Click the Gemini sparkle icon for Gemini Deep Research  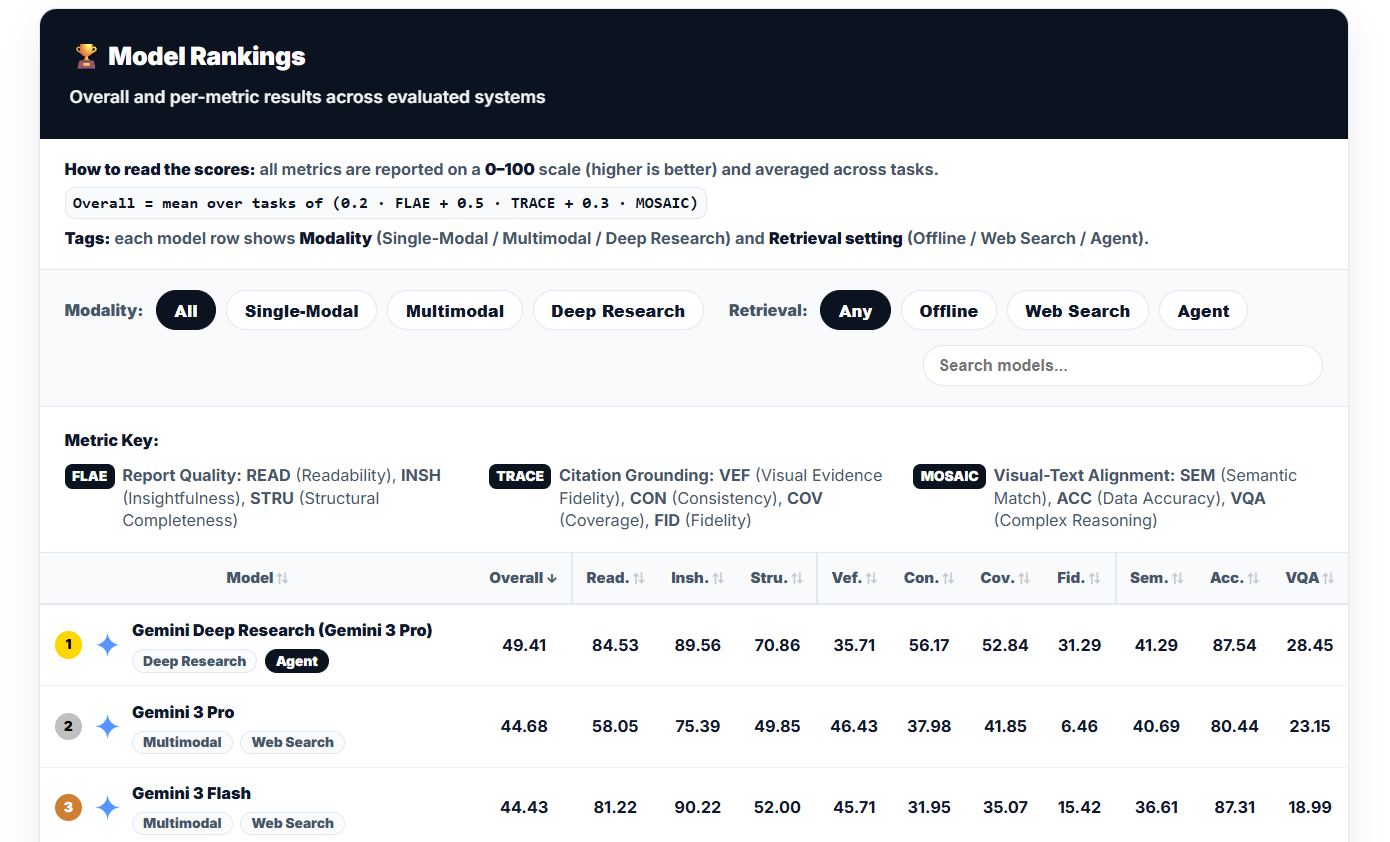[107, 645]
